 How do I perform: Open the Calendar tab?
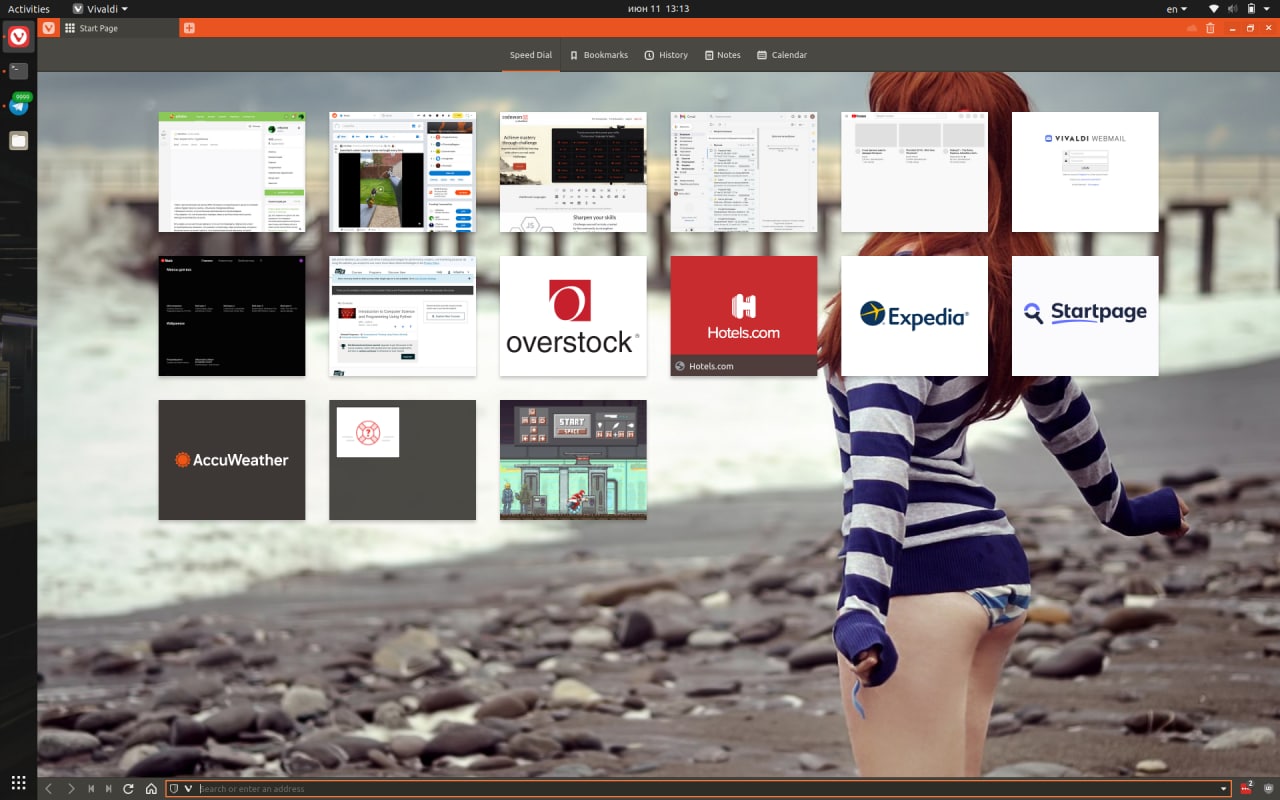click(782, 55)
